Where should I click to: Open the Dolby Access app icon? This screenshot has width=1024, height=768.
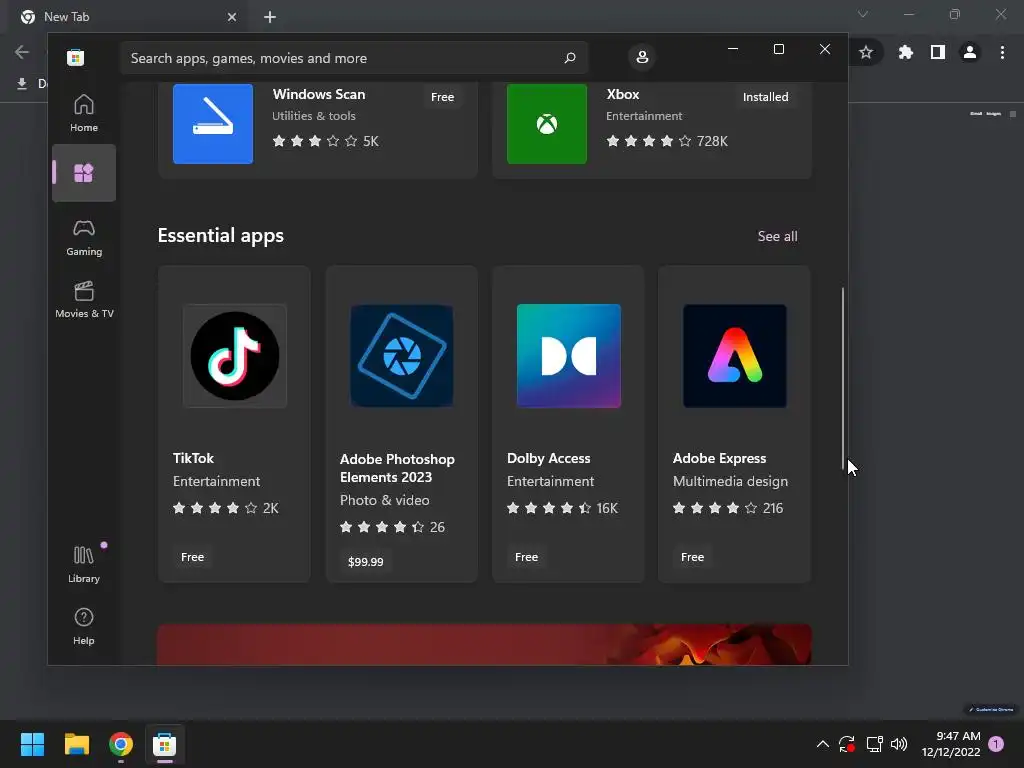click(x=569, y=356)
